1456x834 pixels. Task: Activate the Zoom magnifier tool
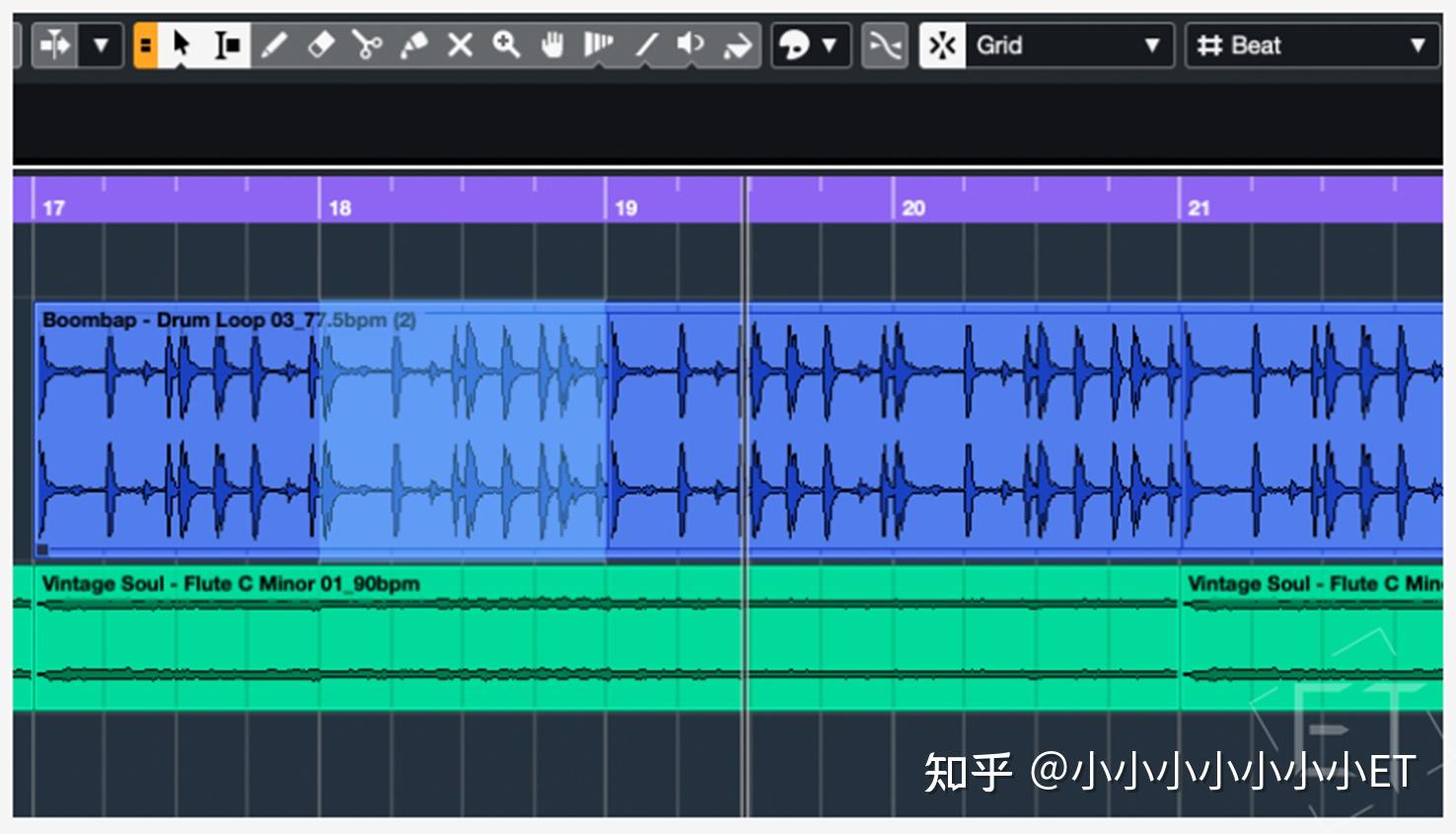[506, 44]
